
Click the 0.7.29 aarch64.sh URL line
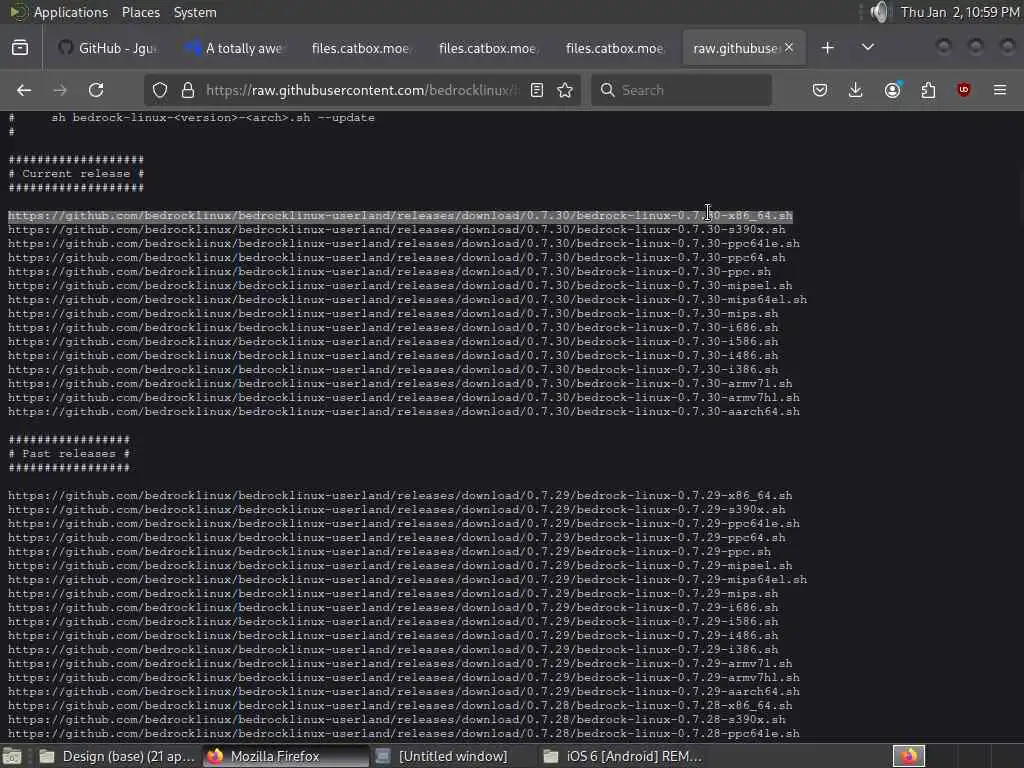[404, 692]
